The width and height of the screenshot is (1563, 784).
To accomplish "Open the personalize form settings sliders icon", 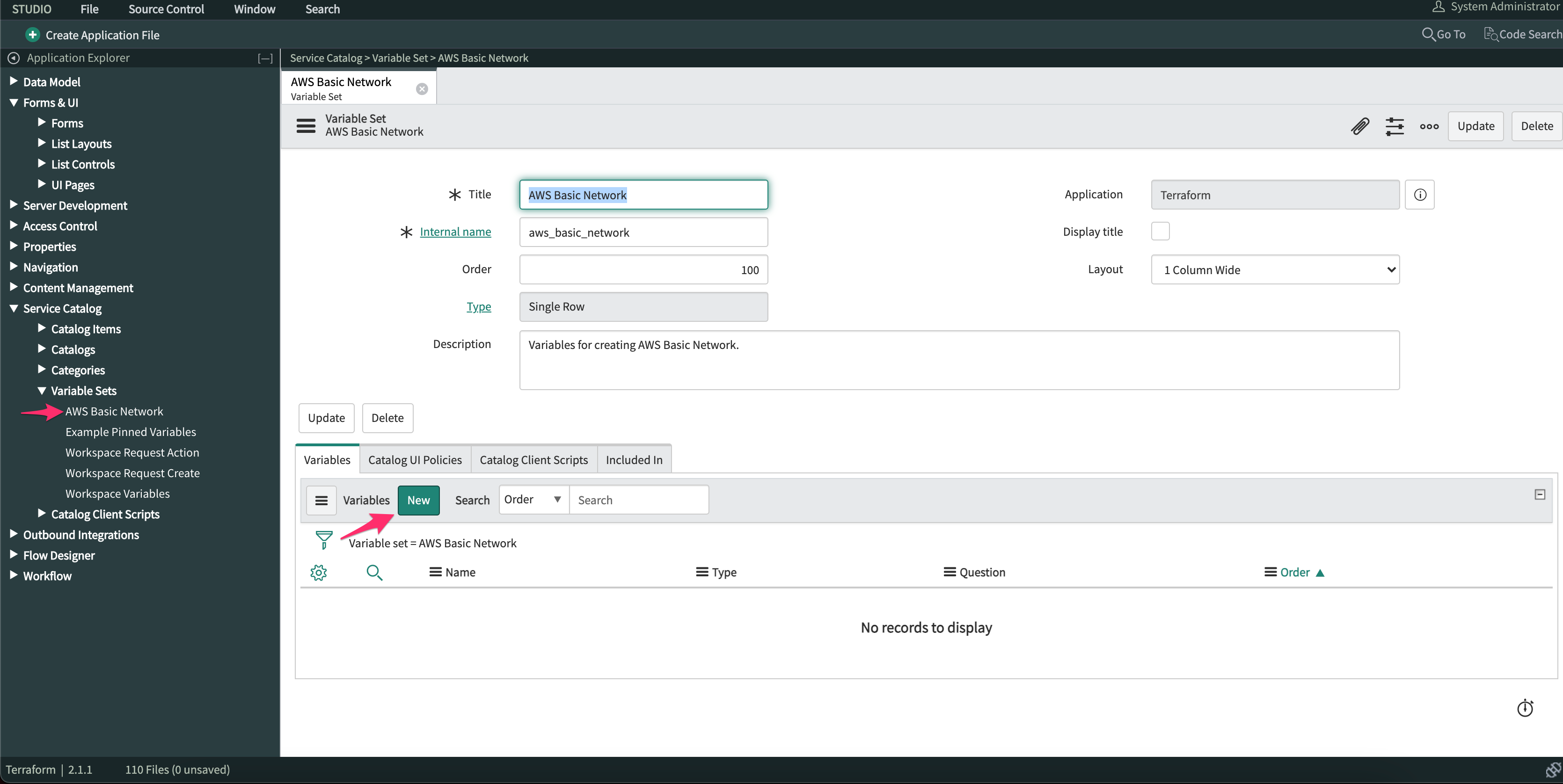I will point(1395,126).
